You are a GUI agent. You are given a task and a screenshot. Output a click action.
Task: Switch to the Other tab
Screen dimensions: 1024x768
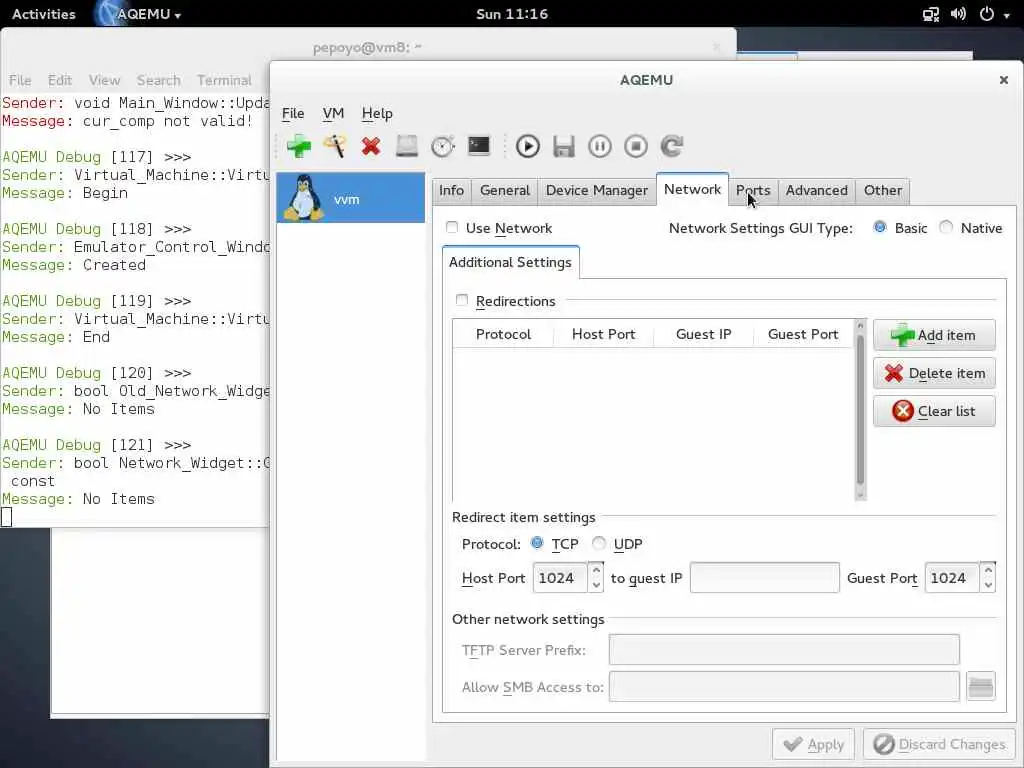click(883, 191)
